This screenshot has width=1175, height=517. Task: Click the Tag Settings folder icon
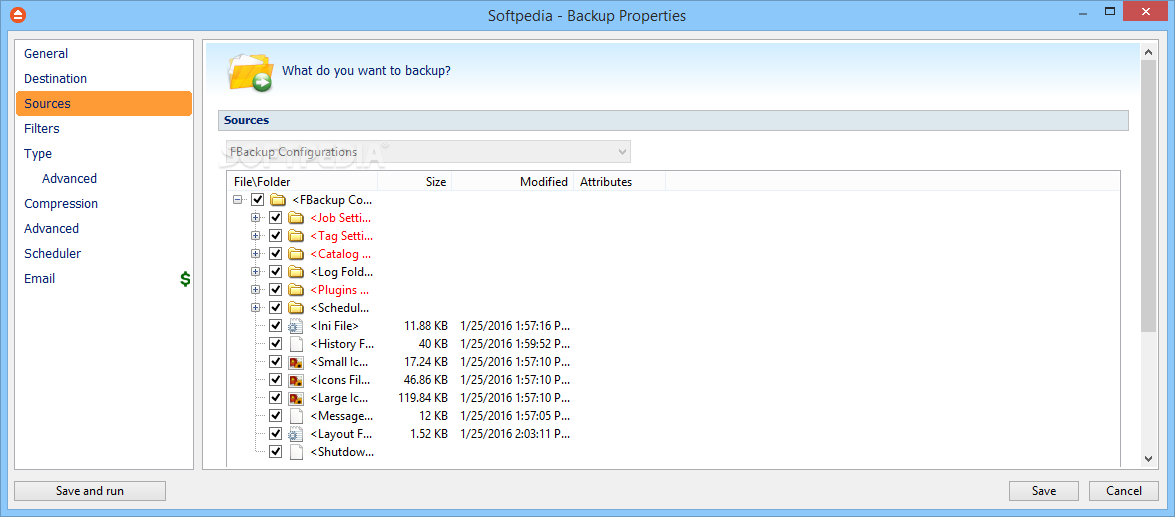point(296,236)
